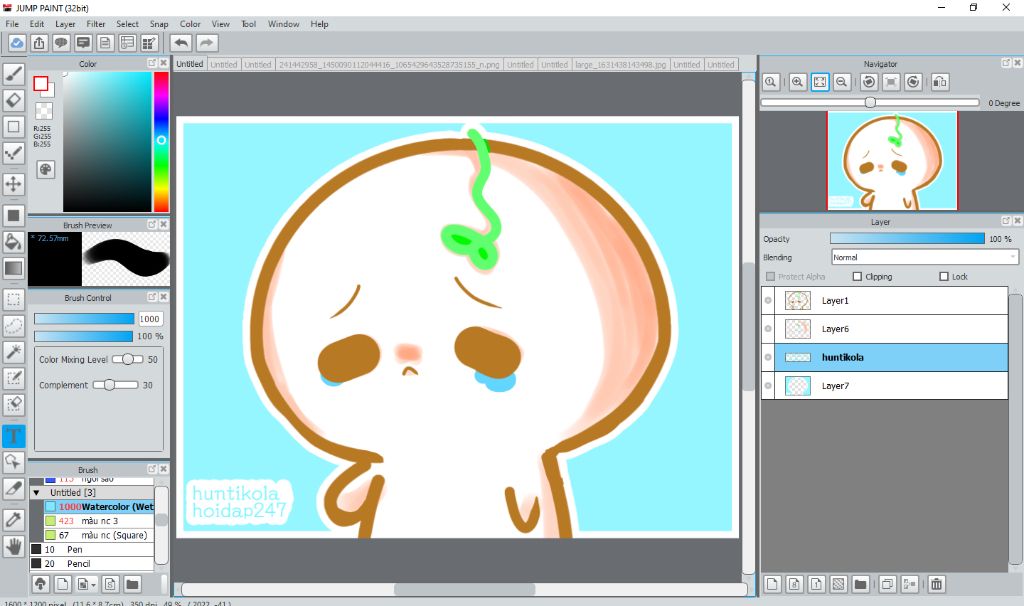Toggle visibility of Layer6
Image resolution: width=1024 pixels, height=606 pixels.
click(x=768, y=328)
